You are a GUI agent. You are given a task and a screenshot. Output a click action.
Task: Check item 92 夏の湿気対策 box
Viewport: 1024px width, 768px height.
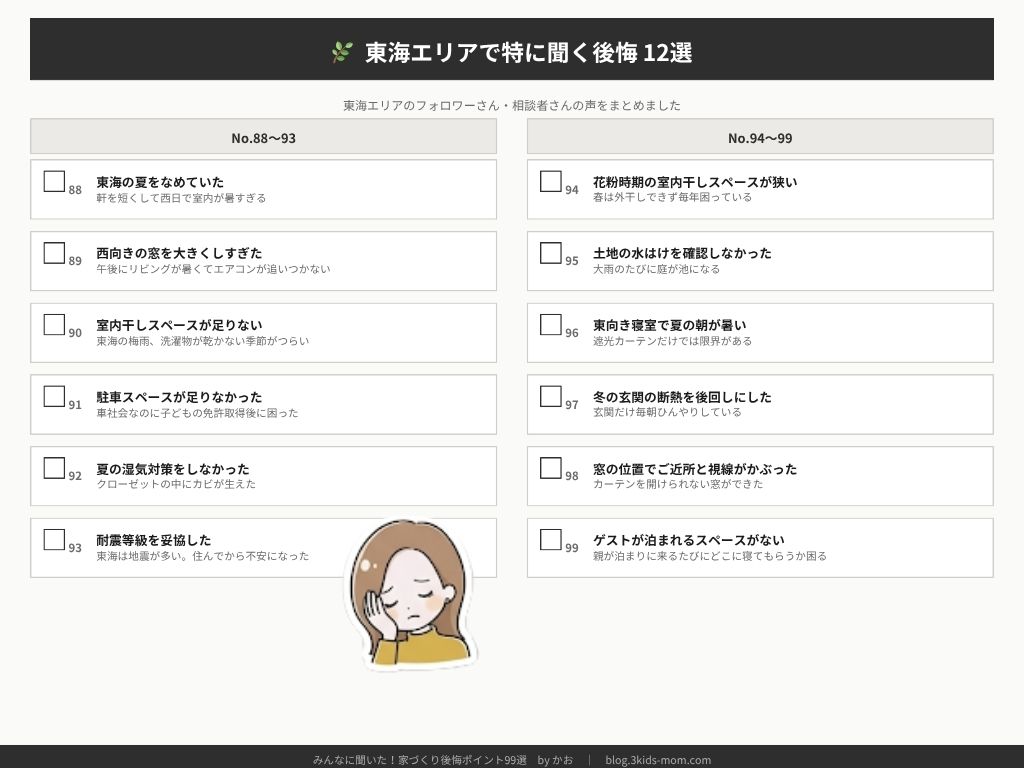(x=54, y=468)
